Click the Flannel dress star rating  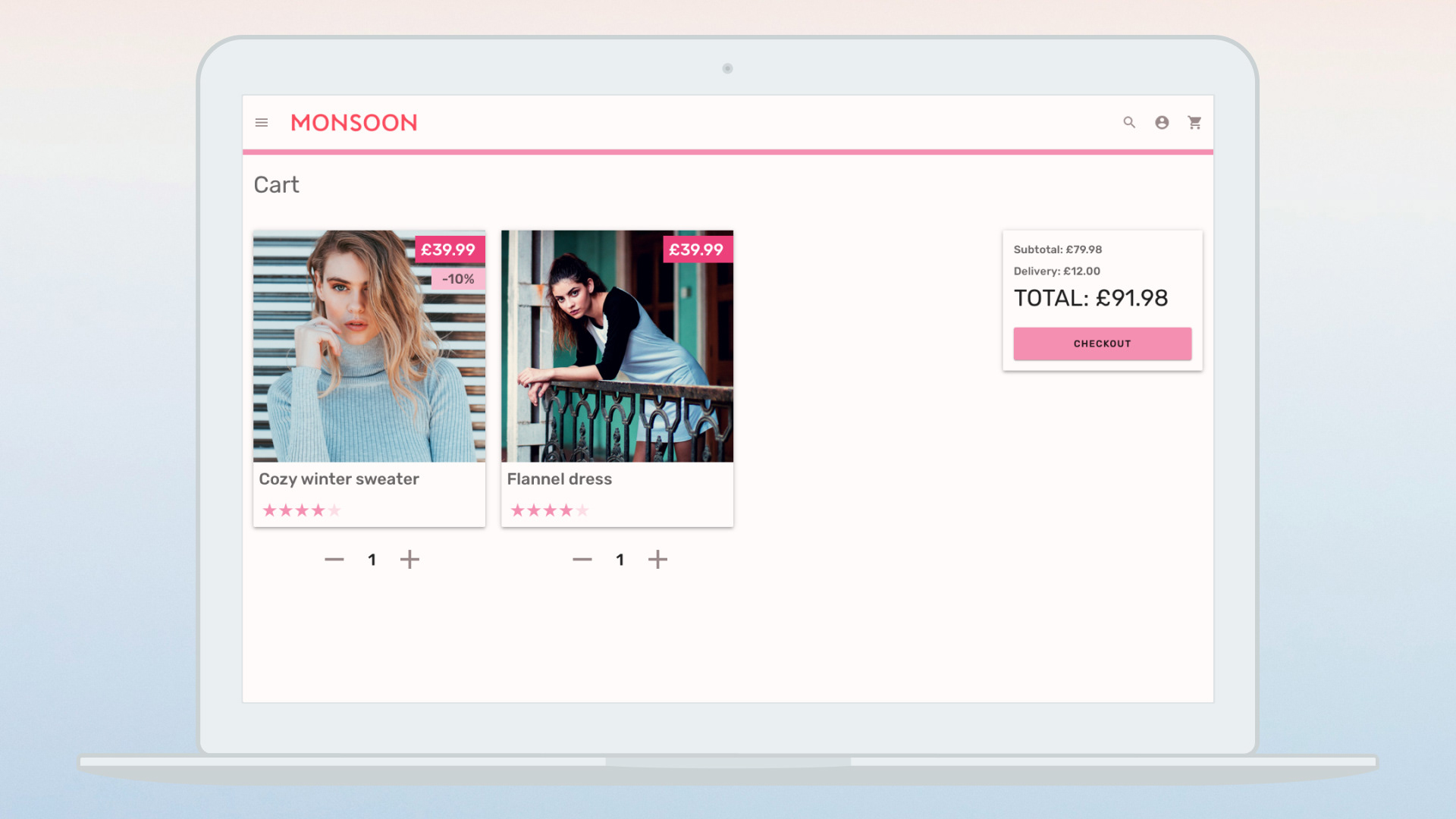[550, 510]
